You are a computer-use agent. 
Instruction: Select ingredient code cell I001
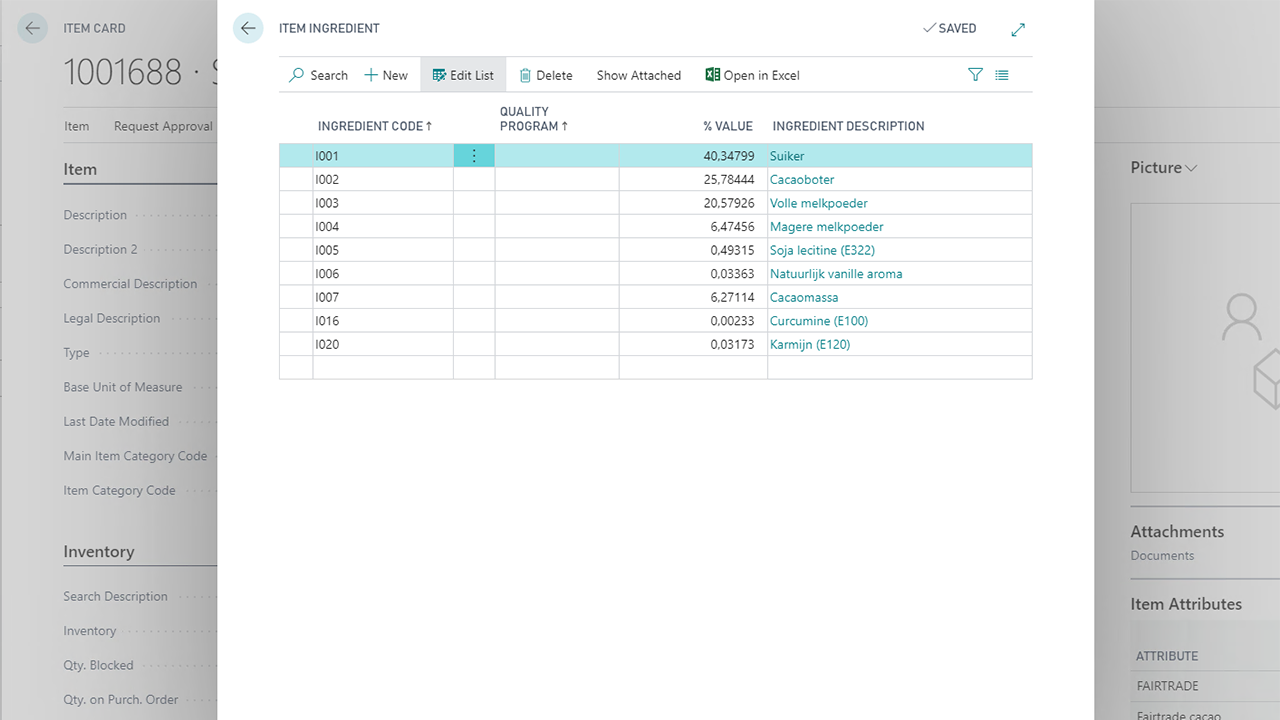pyautogui.click(x=383, y=156)
